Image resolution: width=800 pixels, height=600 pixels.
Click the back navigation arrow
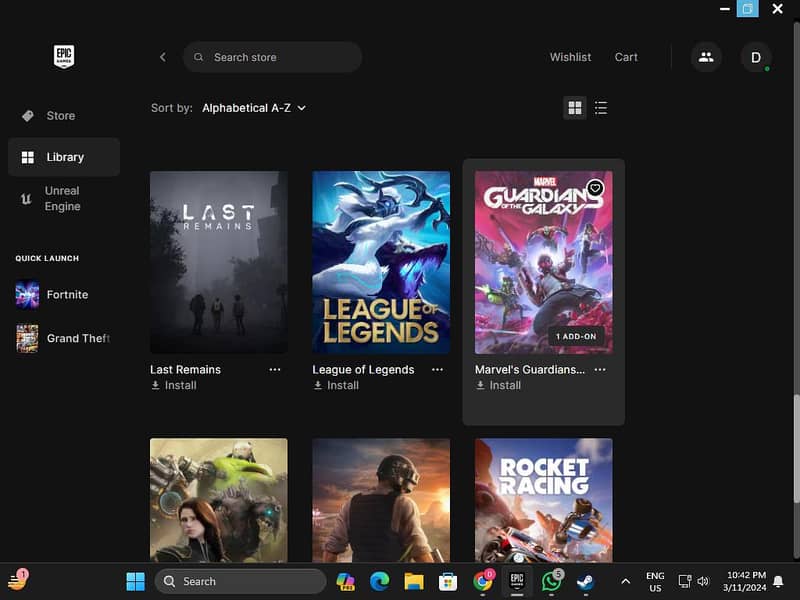click(163, 57)
